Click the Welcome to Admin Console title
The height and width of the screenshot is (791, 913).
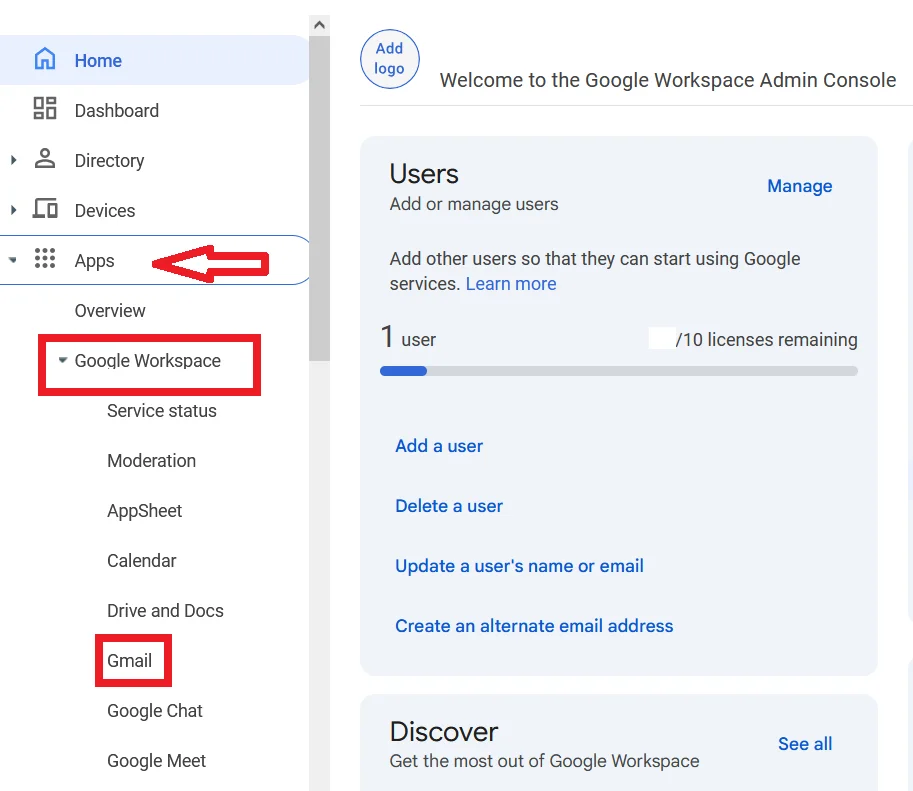tap(668, 80)
